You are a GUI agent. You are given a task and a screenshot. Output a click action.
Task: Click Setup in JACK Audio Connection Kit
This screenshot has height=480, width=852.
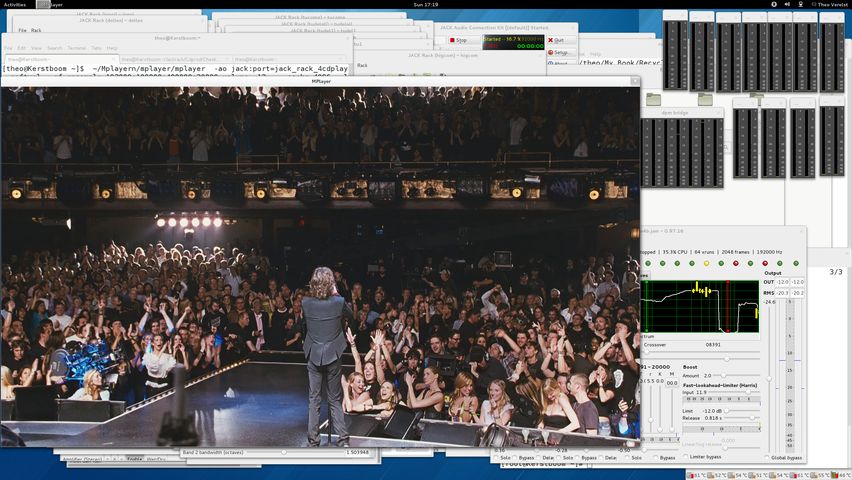point(560,53)
